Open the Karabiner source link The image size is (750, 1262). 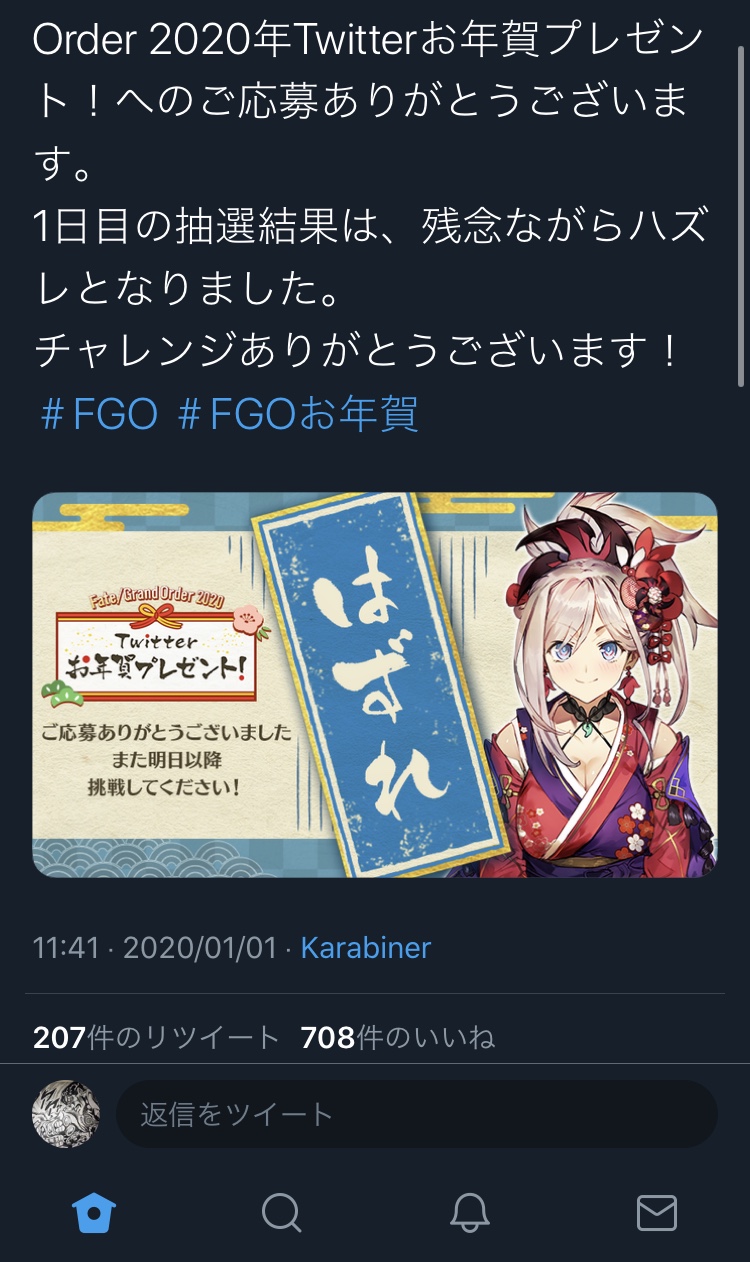click(366, 948)
